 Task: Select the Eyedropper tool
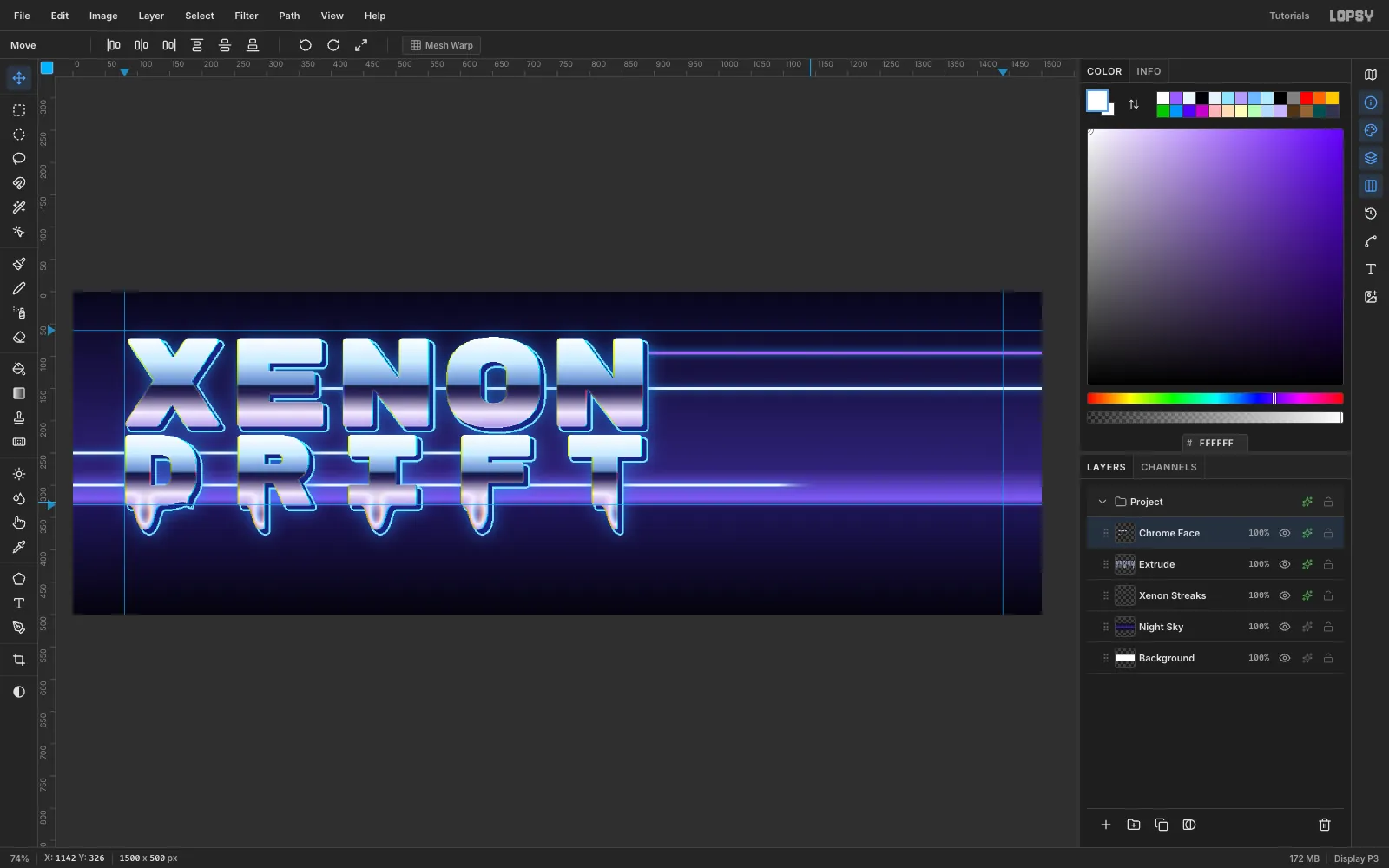coord(19,547)
